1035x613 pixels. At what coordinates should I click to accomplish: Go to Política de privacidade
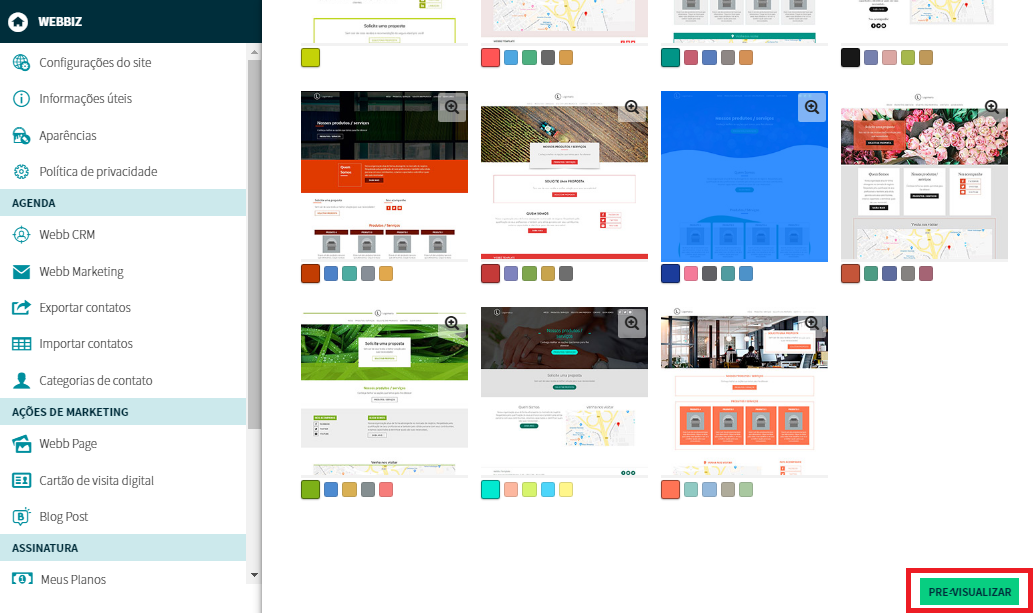[x=98, y=172]
